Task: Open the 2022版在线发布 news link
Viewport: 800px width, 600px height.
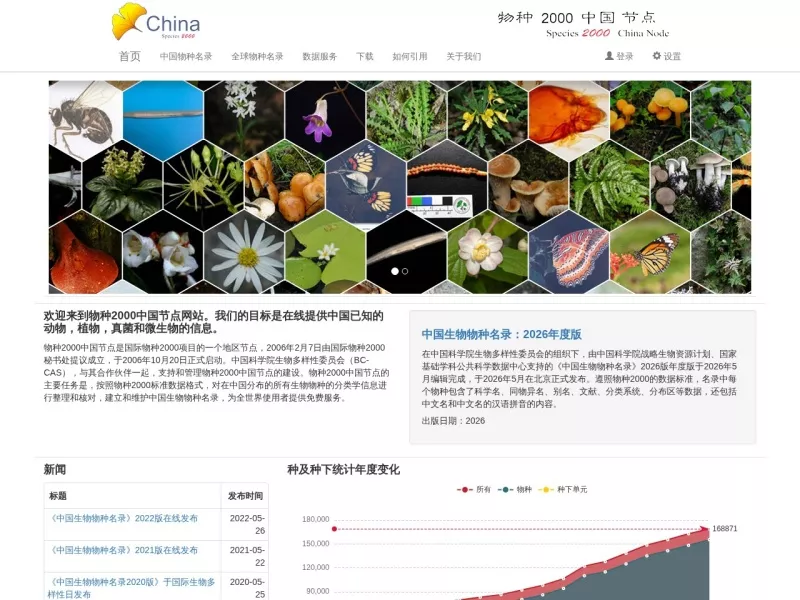Action: tap(122, 518)
